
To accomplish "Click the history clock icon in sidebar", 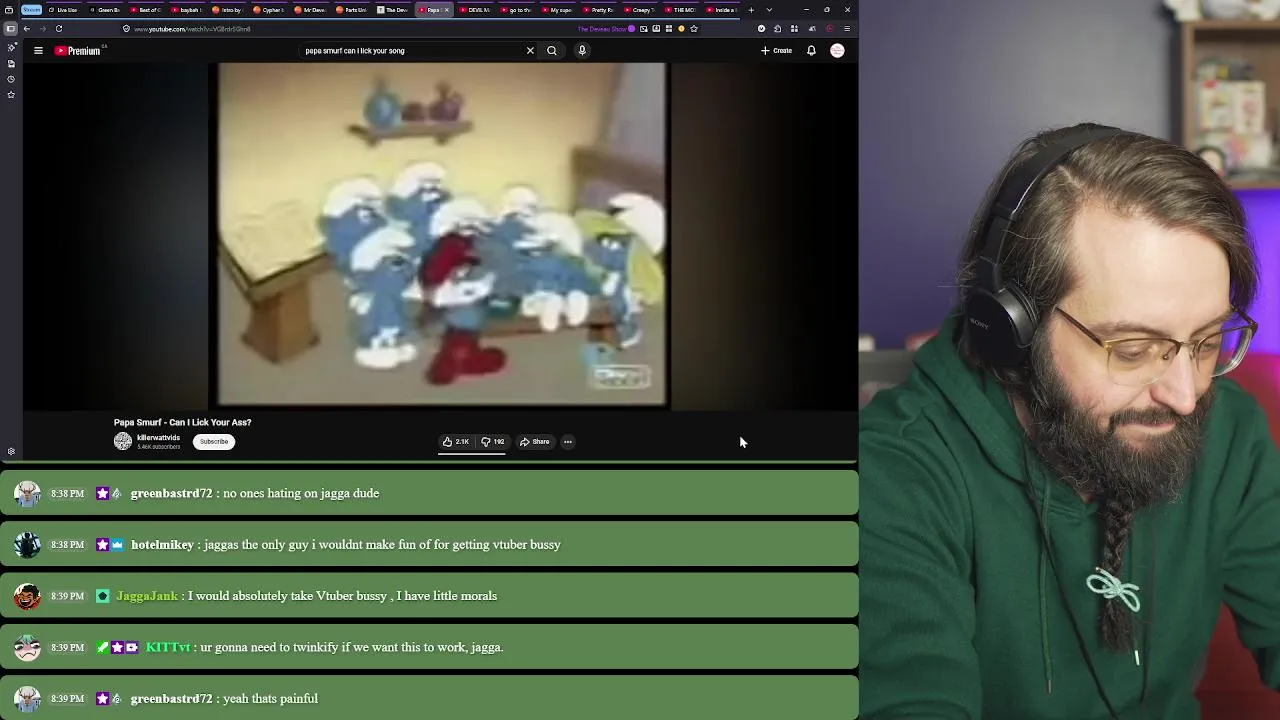I will pyautogui.click(x=11, y=79).
